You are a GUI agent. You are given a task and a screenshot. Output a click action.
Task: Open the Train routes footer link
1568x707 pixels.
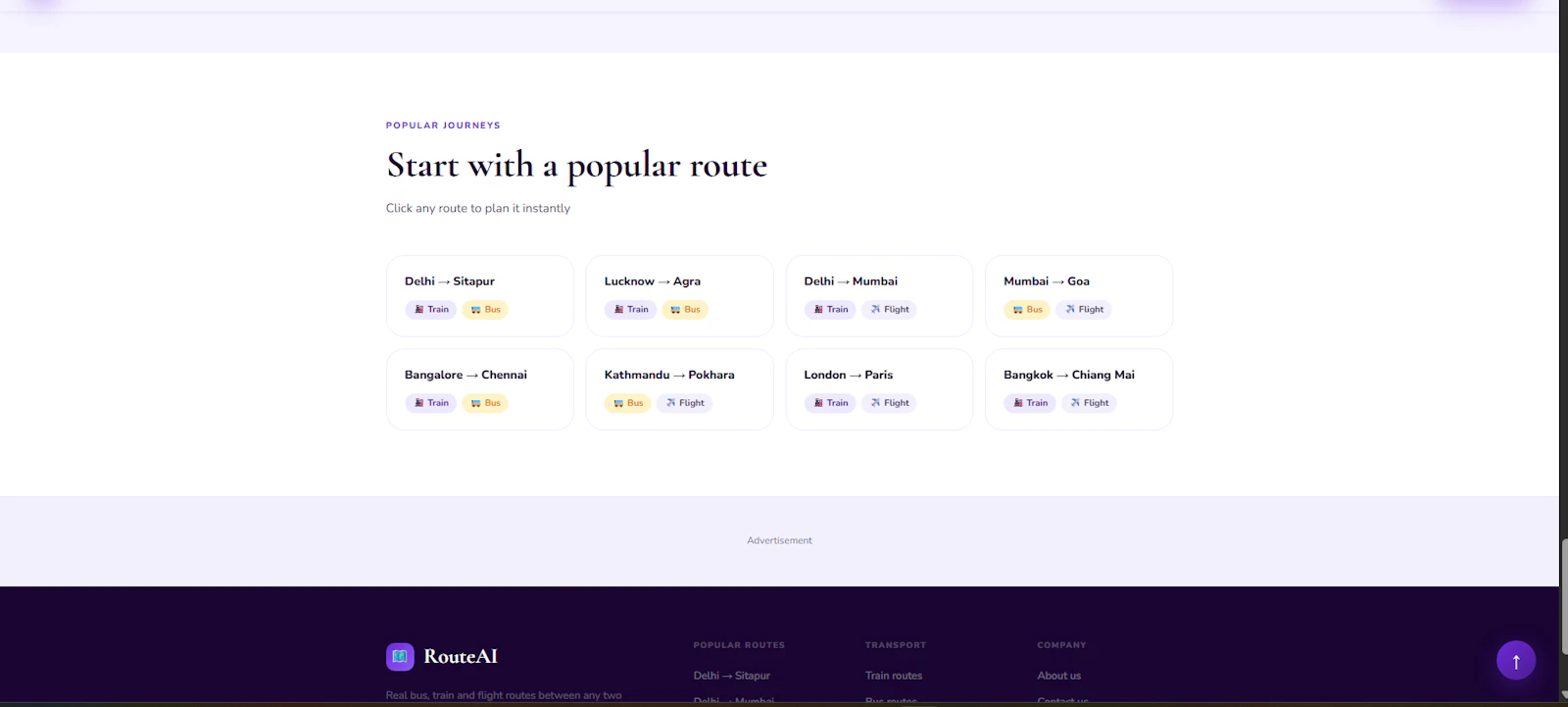coord(894,676)
